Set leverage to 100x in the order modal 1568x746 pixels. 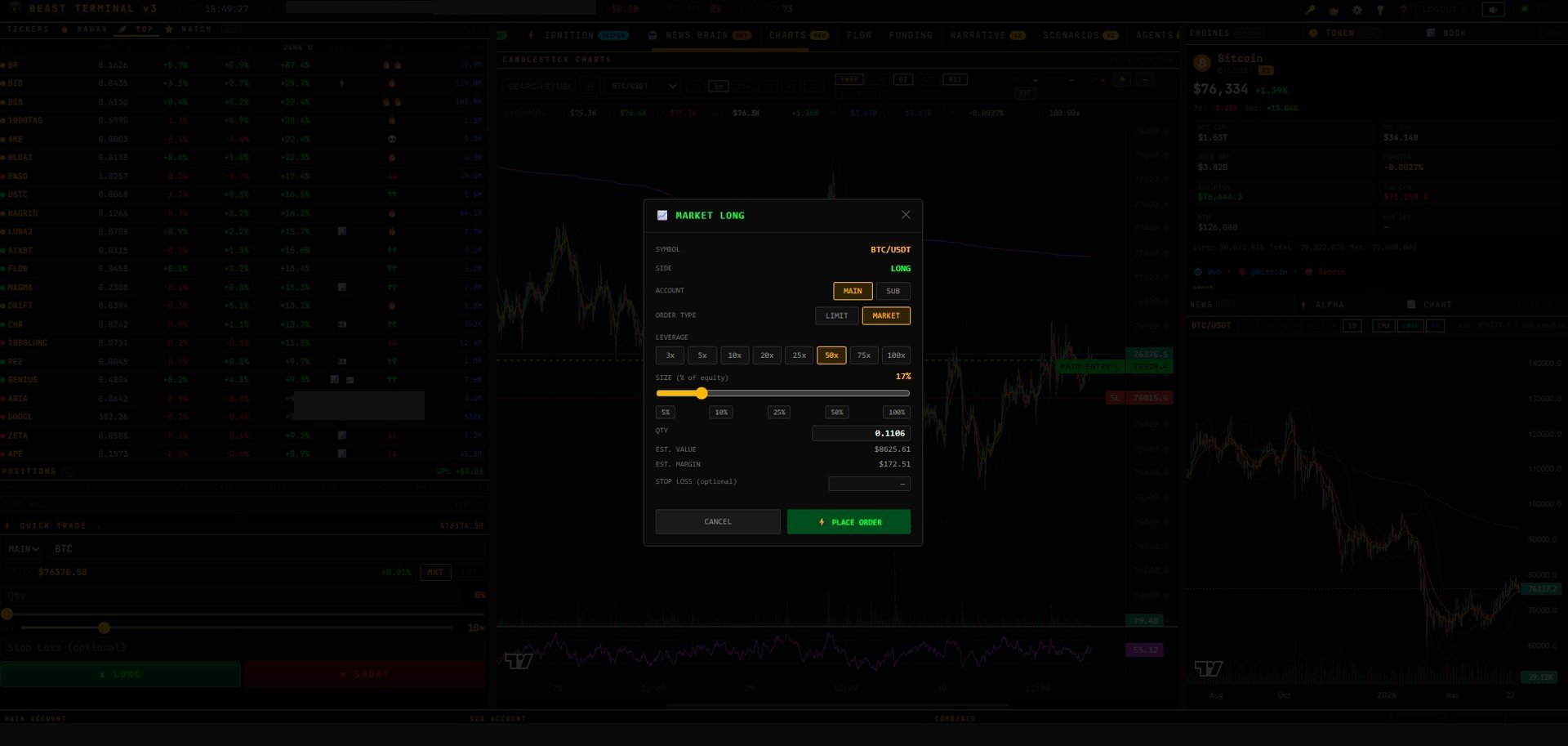pyautogui.click(x=896, y=355)
